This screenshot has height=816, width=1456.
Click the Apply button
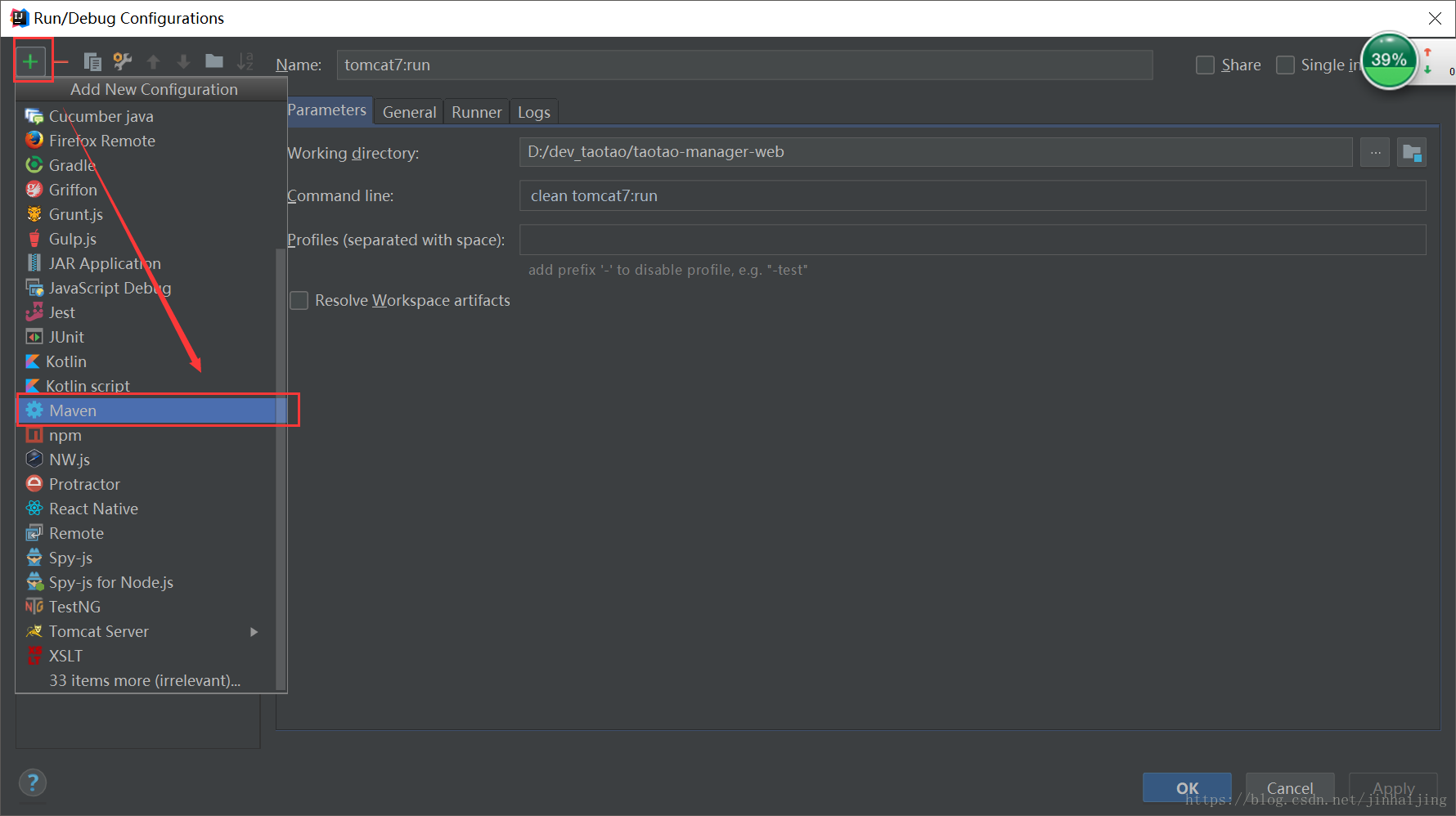1393,788
